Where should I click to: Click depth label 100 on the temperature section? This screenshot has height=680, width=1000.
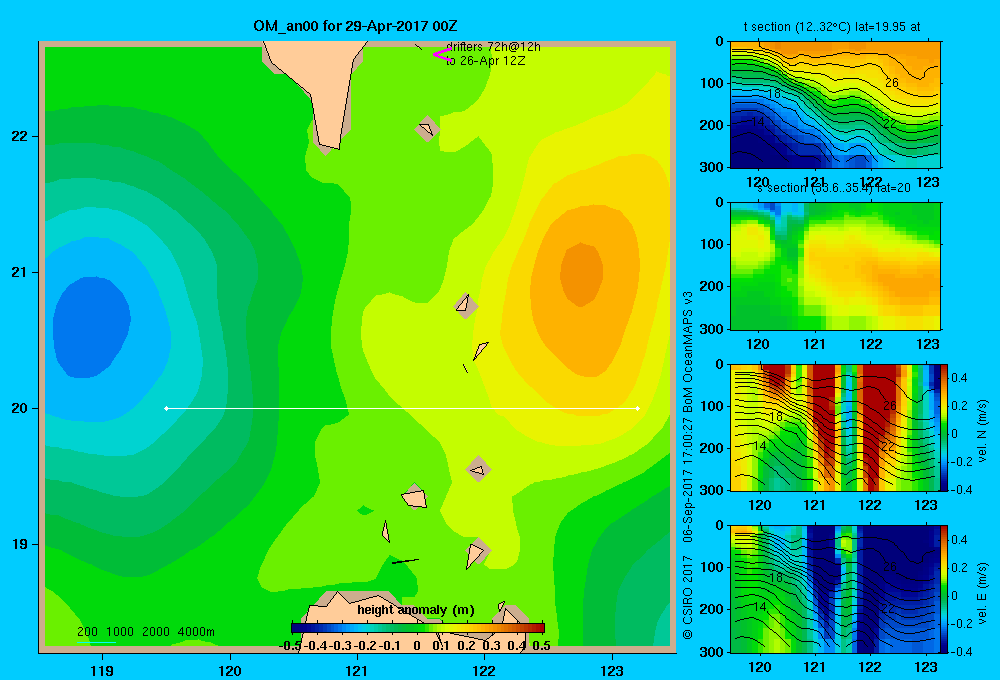point(712,83)
